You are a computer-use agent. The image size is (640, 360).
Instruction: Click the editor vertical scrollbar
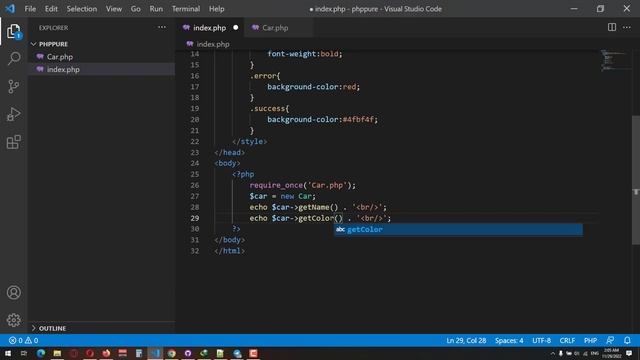coord(636,180)
